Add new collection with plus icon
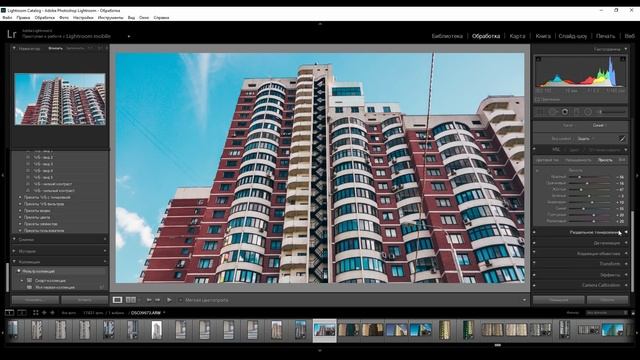This screenshot has height=360, width=640. (x=105, y=262)
